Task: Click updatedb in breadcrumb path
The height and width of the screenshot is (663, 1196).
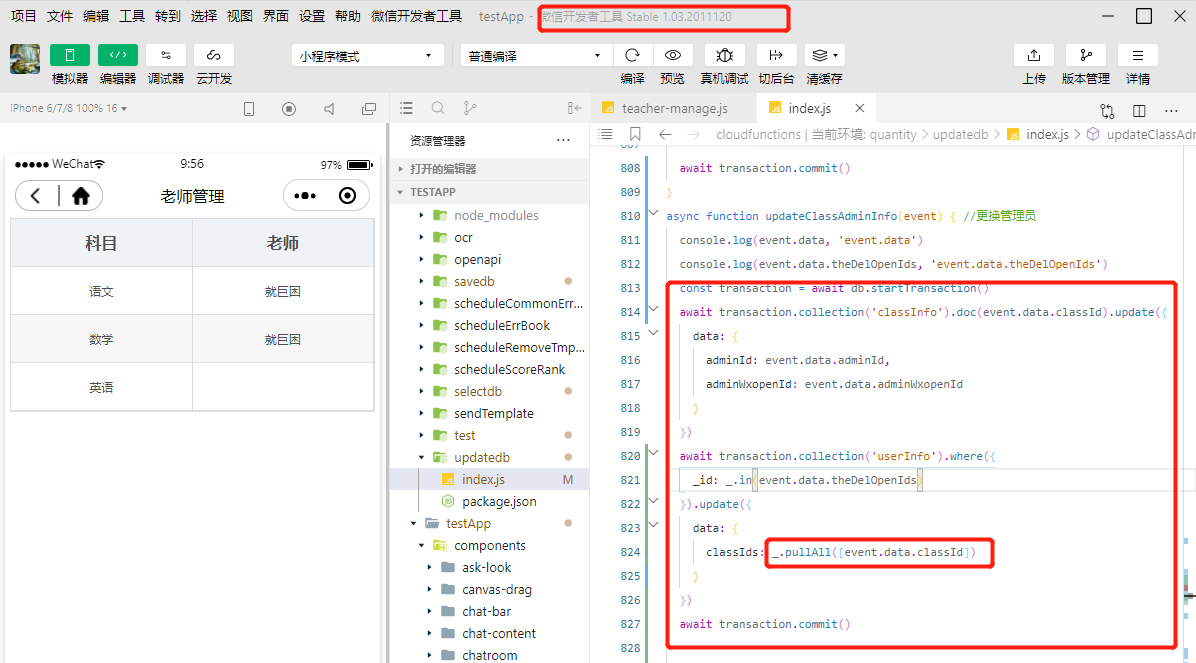Action: [x=960, y=134]
